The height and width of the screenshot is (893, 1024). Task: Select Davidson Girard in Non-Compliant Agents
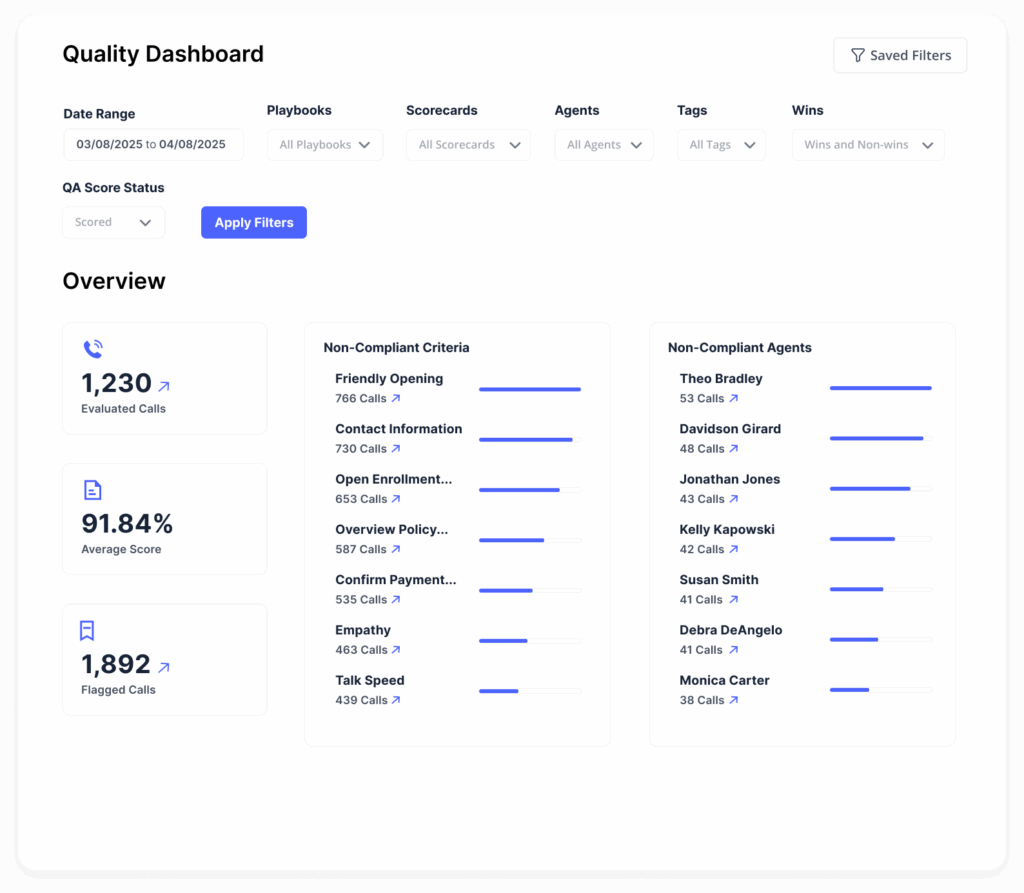click(x=730, y=429)
